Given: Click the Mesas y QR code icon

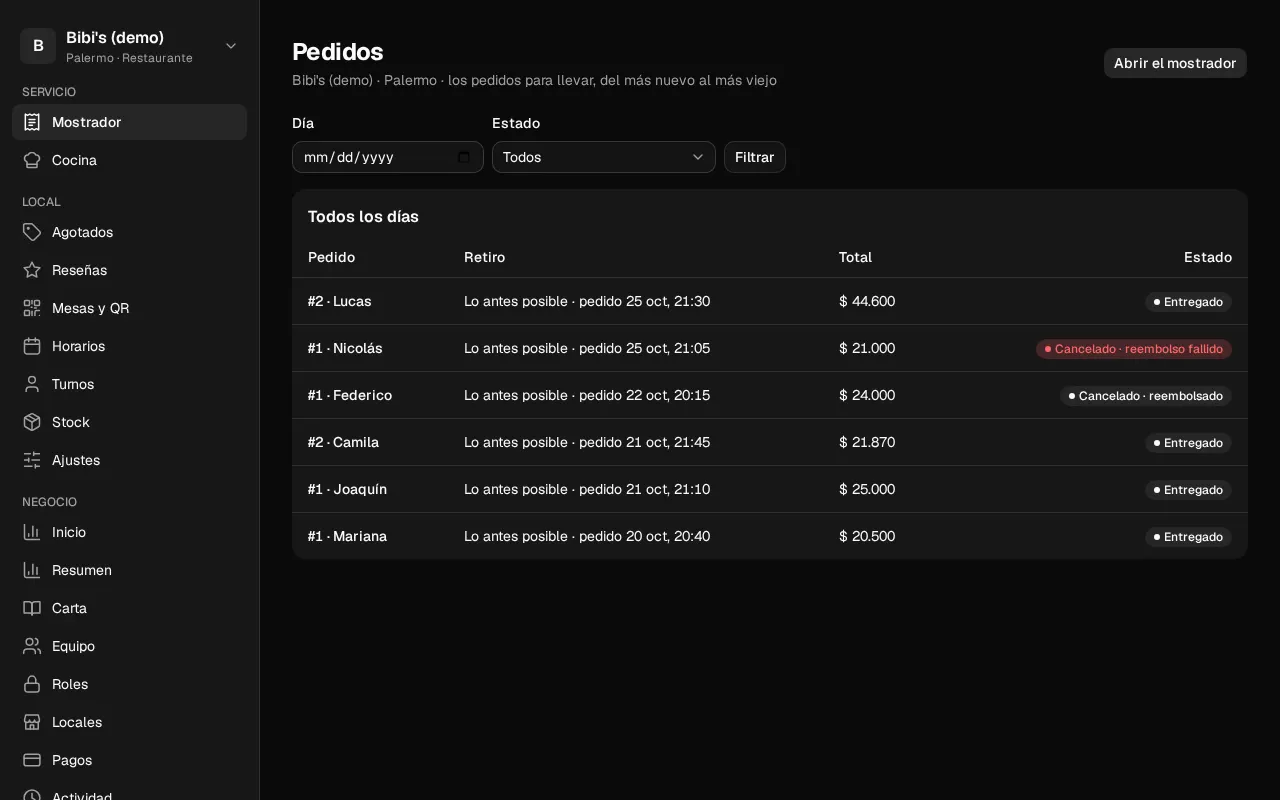Looking at the screenshot, I should click(32, 308).
